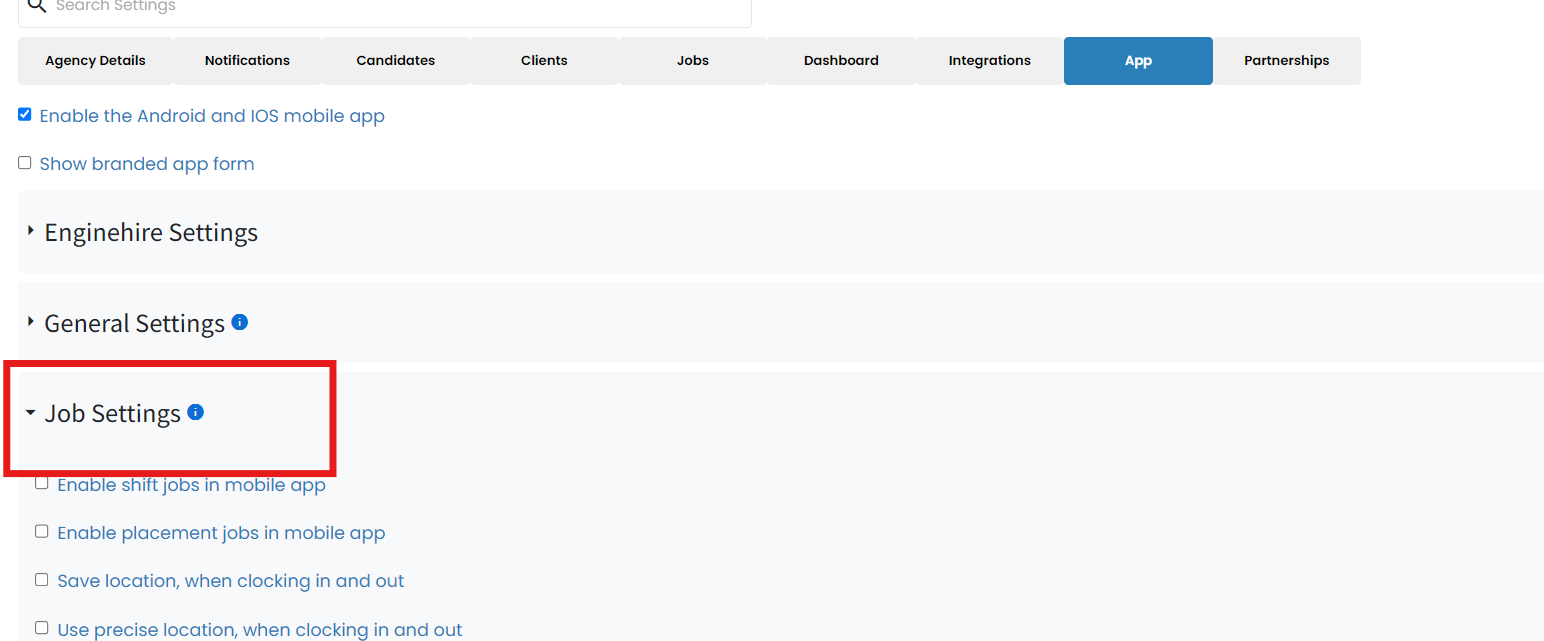The image size is (1544, 641).
Task: Select the Partnerships tab
Action: pyautogui.click(x=1286, y=61)
